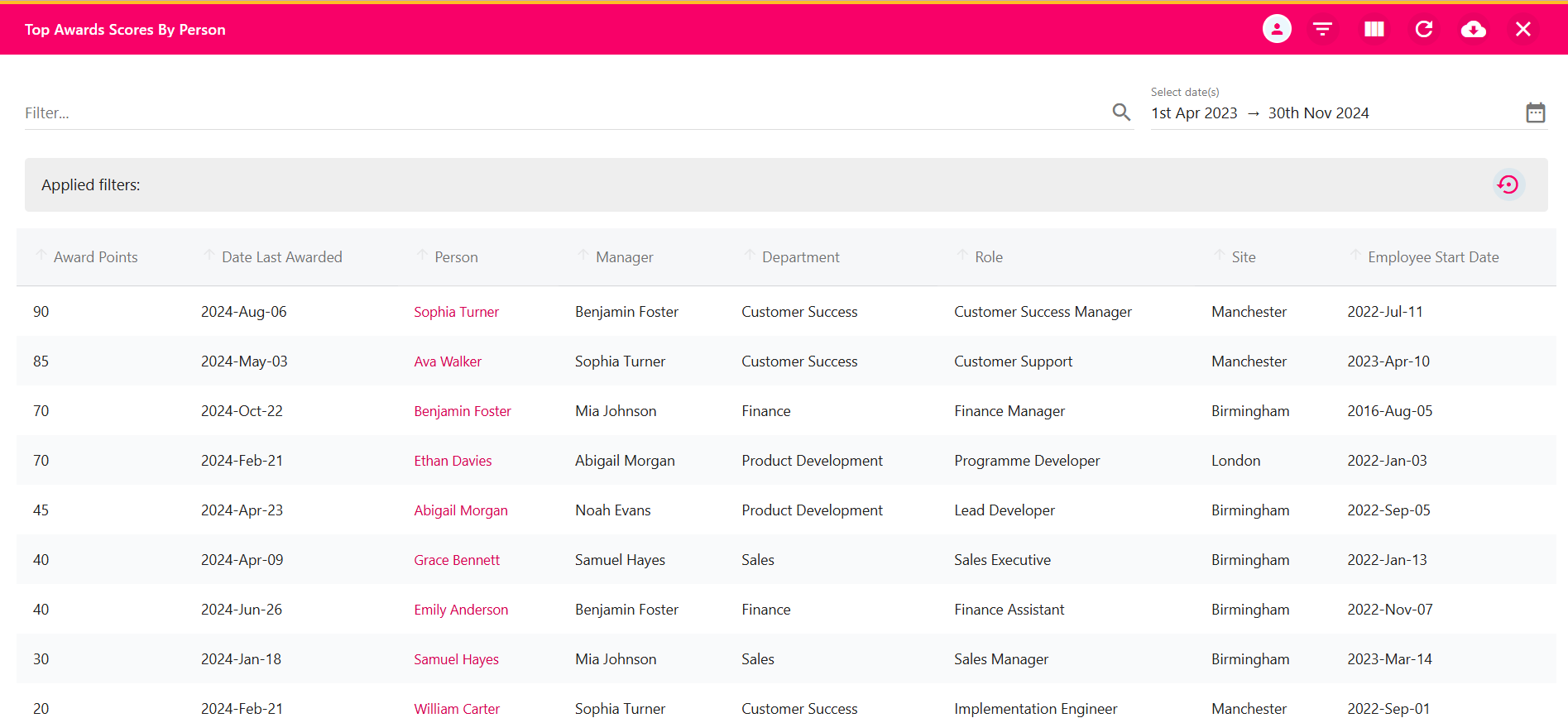Click start date 2022-Jan-03
Screen dimensions: 1568x718
(x=1387, y=461)
